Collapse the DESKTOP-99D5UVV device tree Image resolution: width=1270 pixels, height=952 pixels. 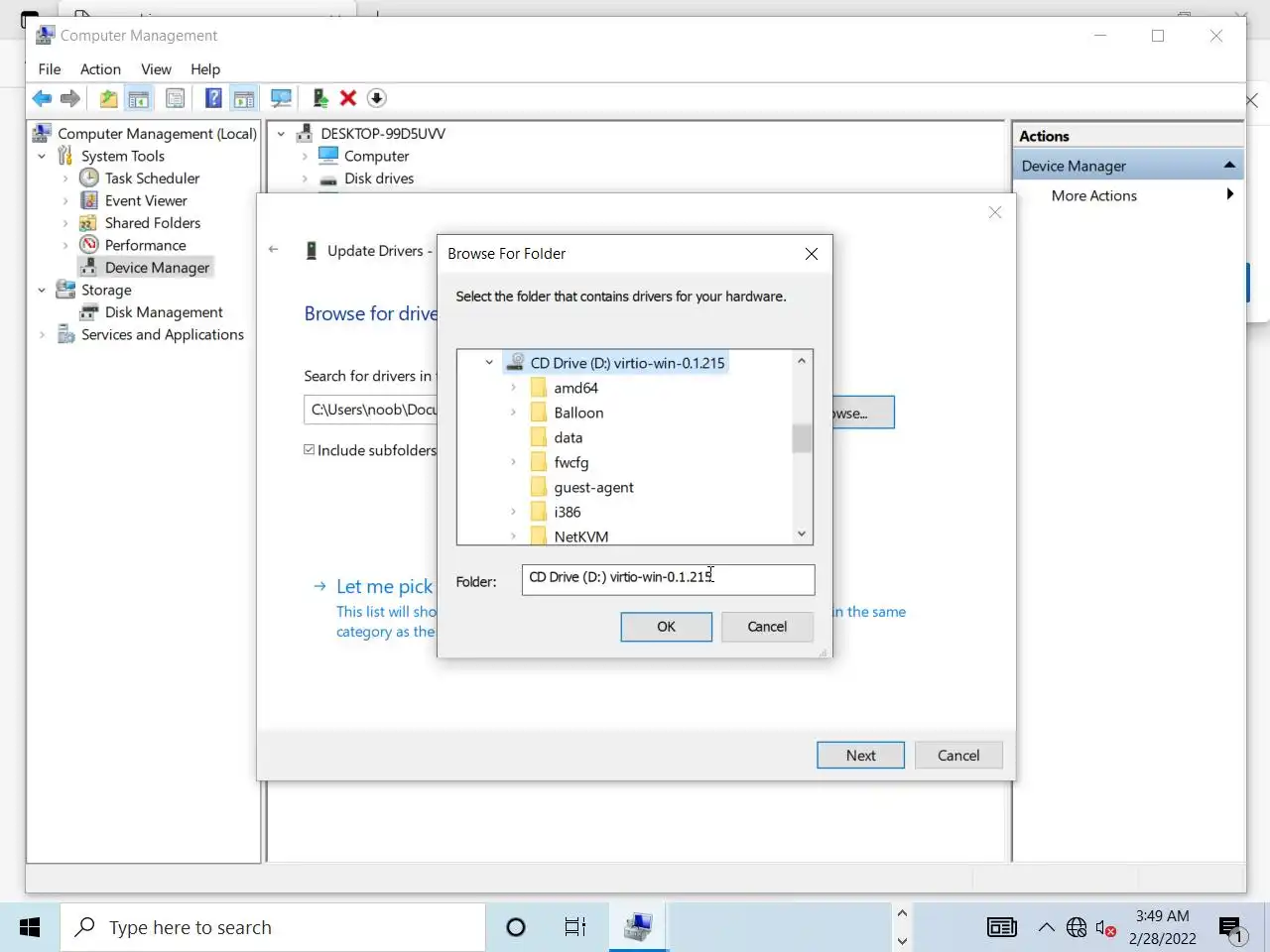[282, 134]
